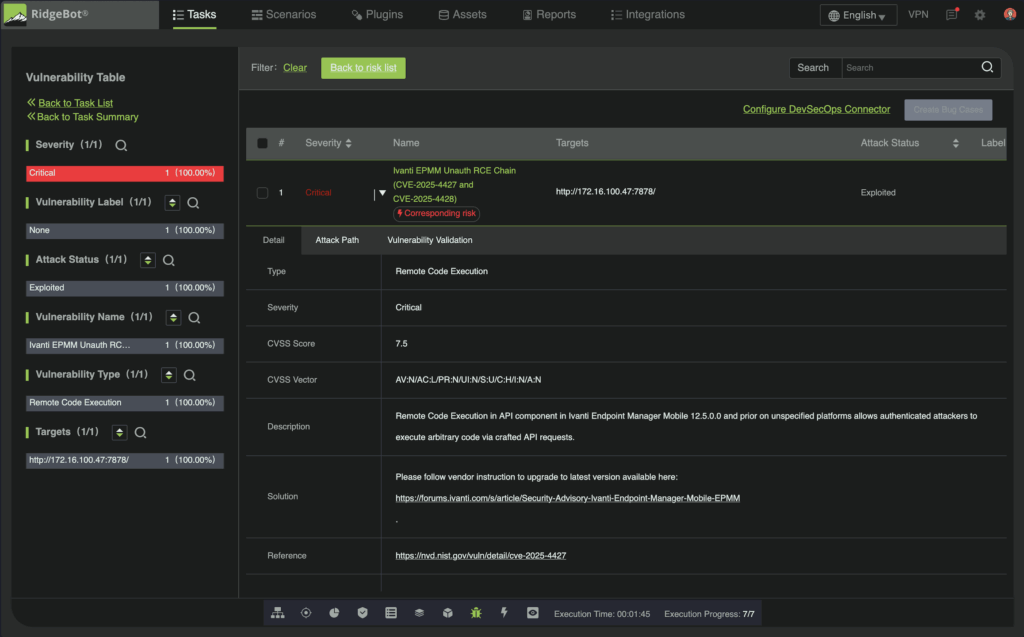This screenshot has width=1024, height=637.
Task: Search within Targets filter
Action: pyautogui.click(x=140, y=433)
